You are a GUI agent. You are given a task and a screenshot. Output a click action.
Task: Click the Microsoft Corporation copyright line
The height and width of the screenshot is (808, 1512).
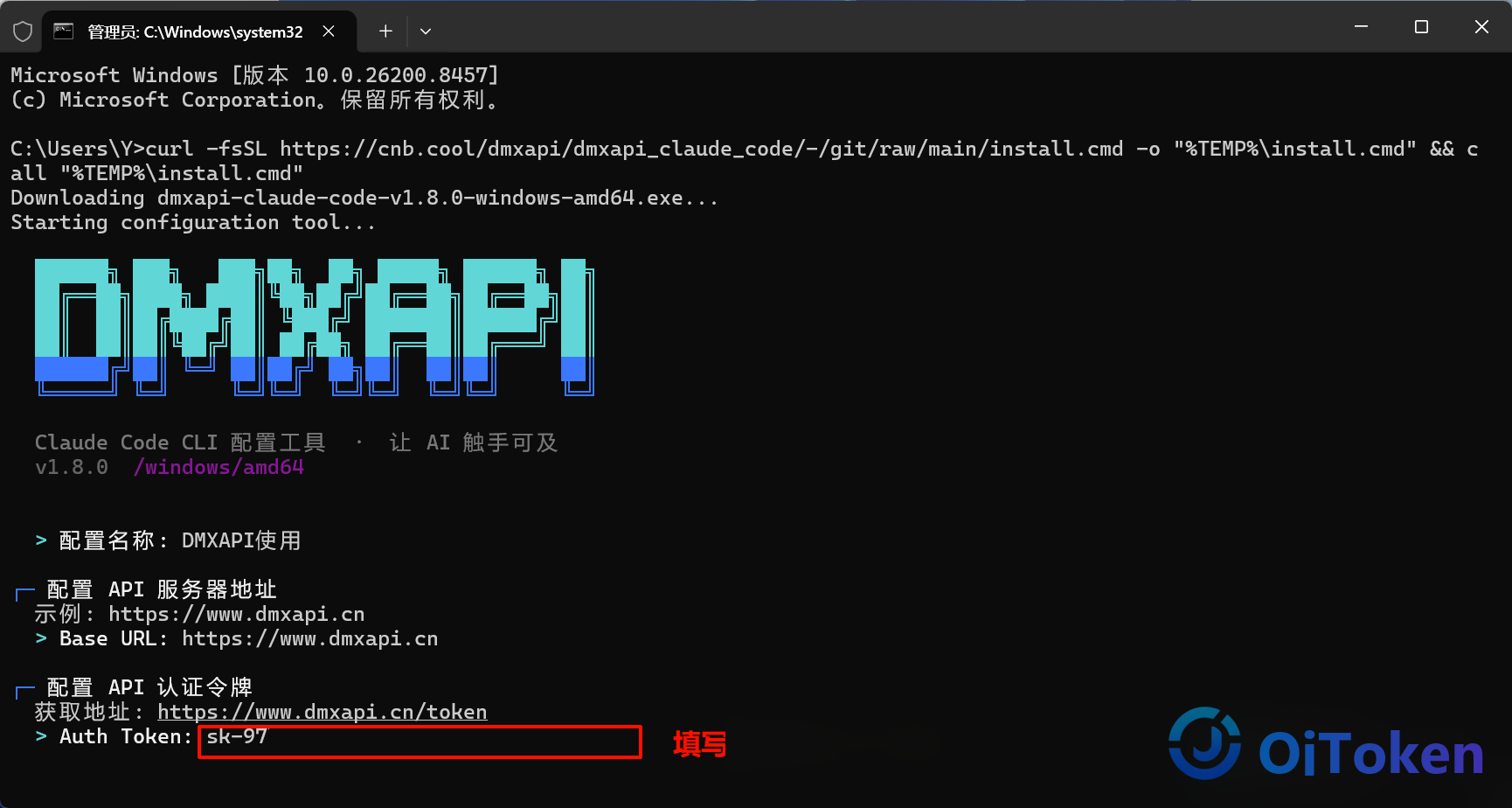coord(254,100)
